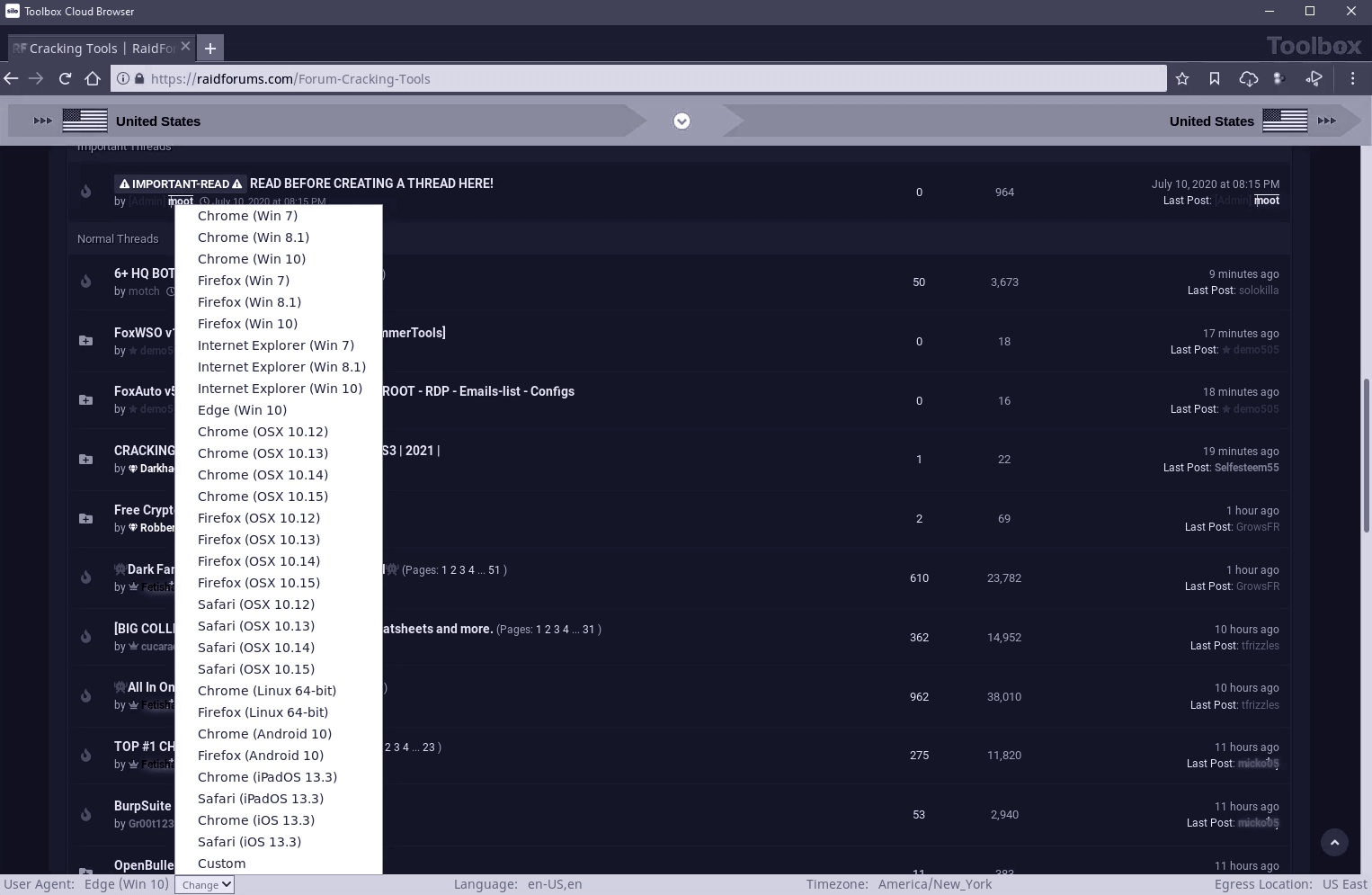
Task: Click last poster name solokilla
Action: (x=1258, y=291)
